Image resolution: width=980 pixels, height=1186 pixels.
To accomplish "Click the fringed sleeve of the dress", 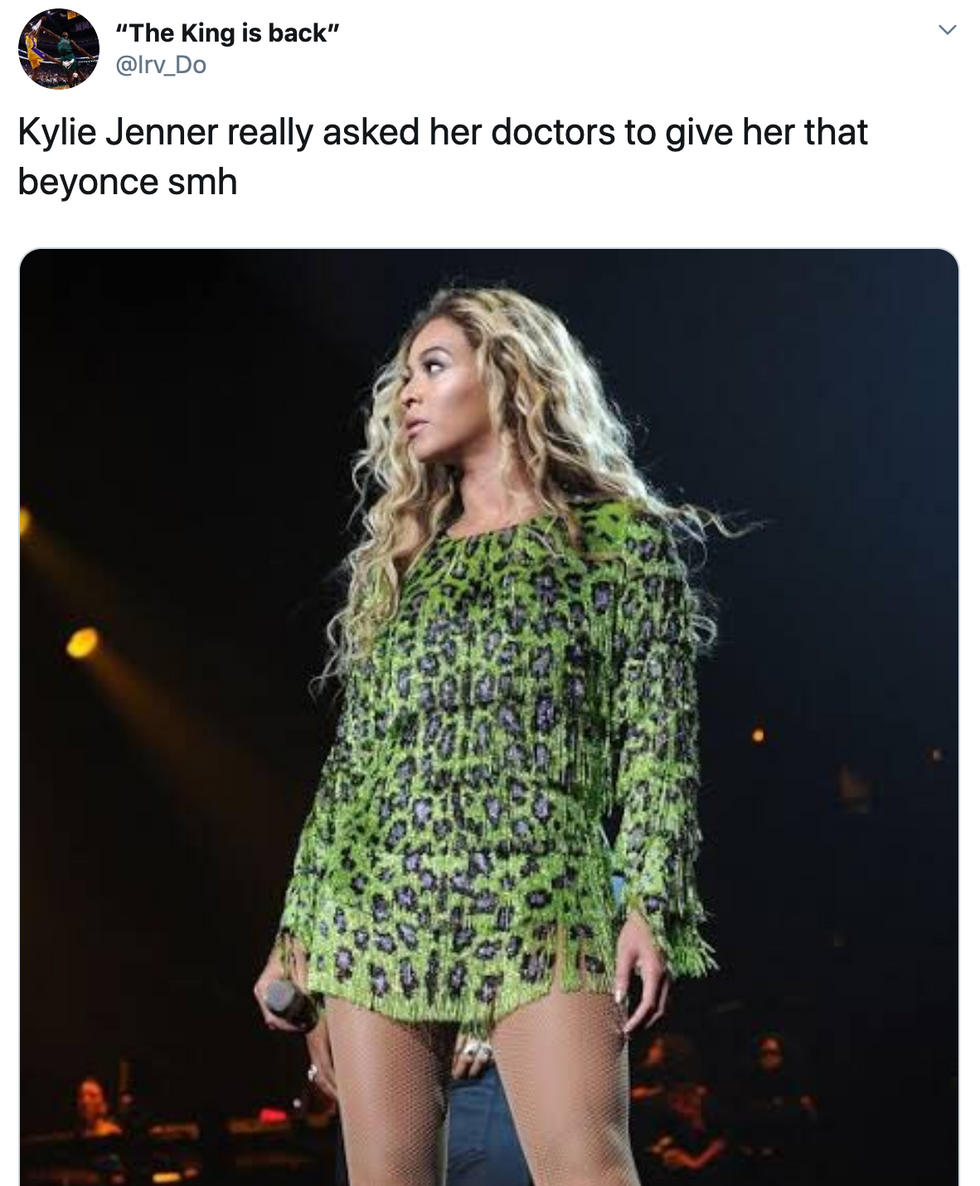I will [663, 756].
